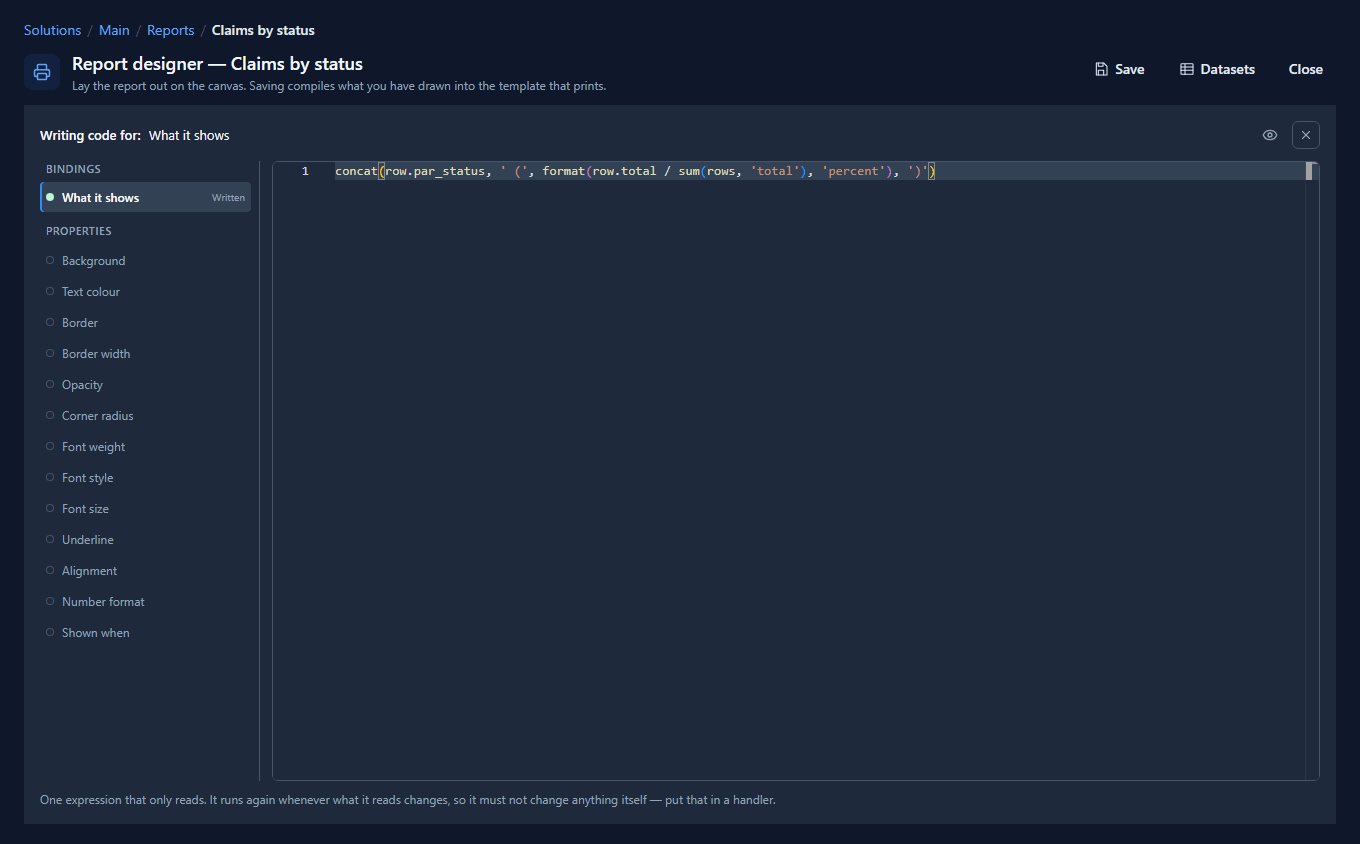The height and width of the screenshot is (844, 1360).
Task: Open Reports breadcrumb link
Action: pos(171,30)
